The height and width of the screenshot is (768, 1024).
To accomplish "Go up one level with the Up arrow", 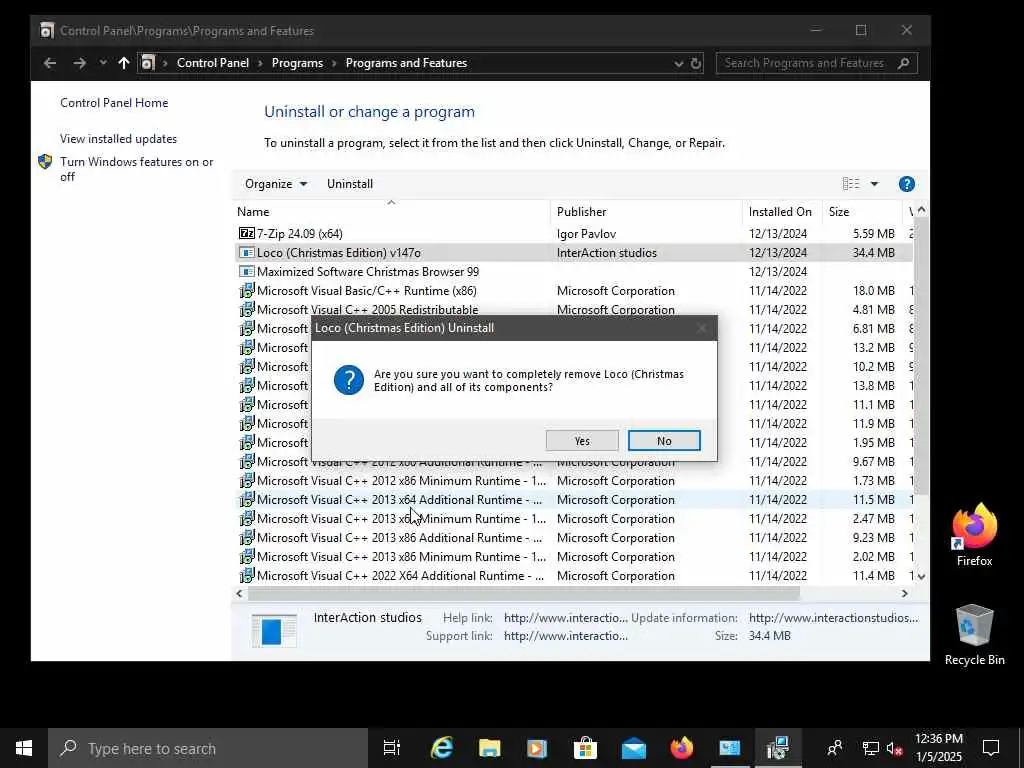I will coord(124,63).
